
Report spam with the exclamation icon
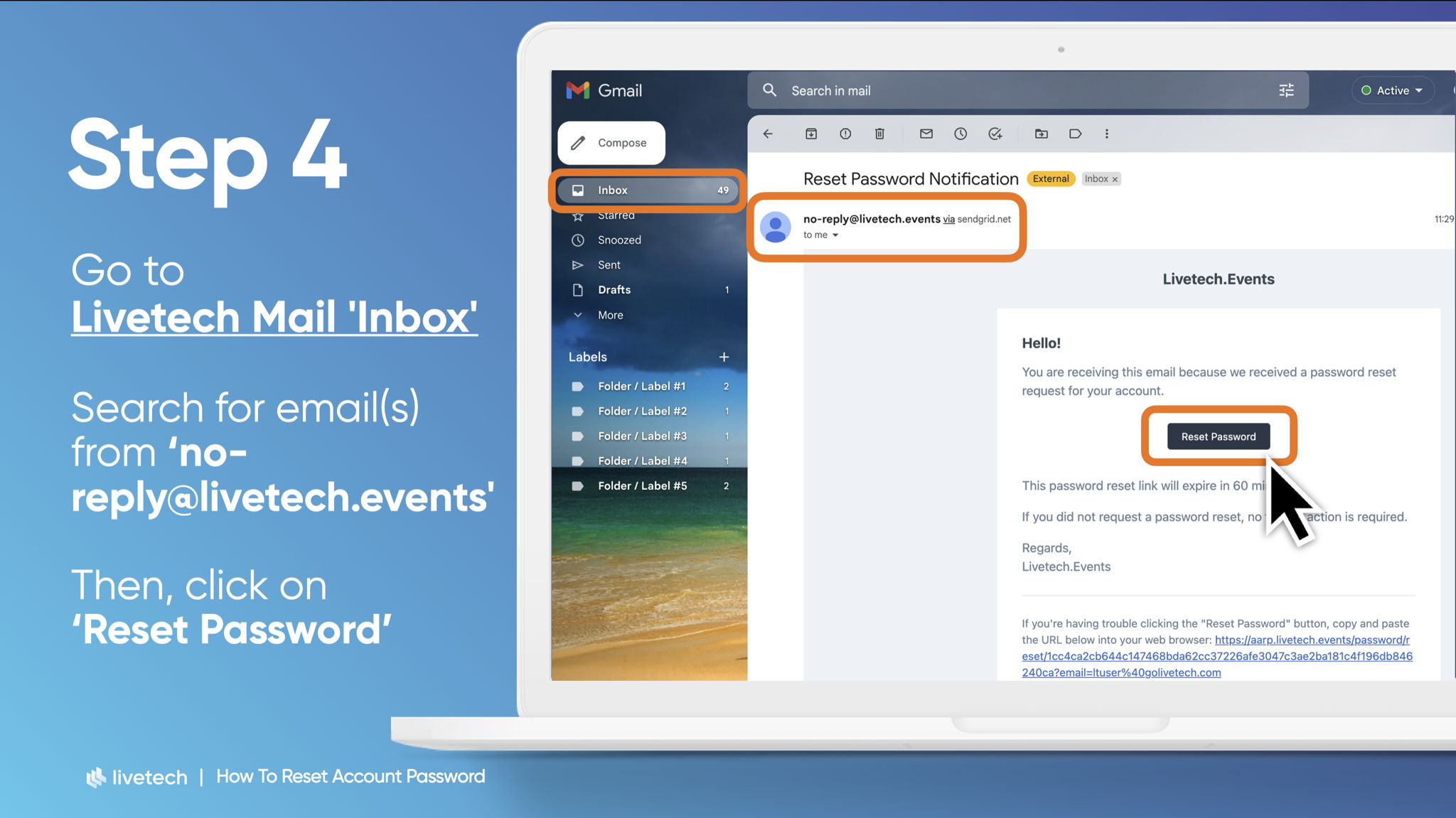(x=845, y=134)
